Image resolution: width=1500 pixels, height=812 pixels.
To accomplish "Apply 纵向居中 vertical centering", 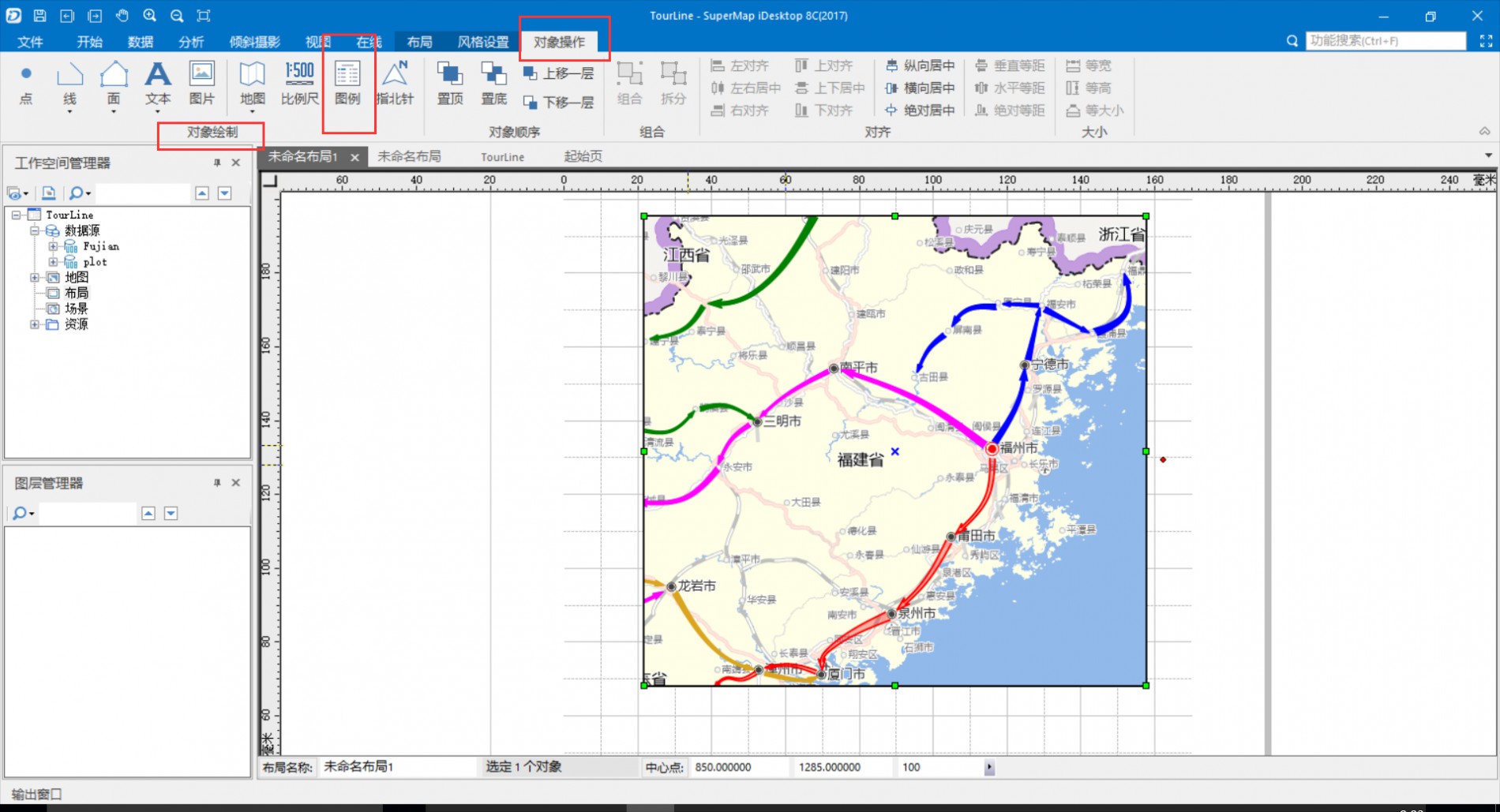I will pos(921,65).
